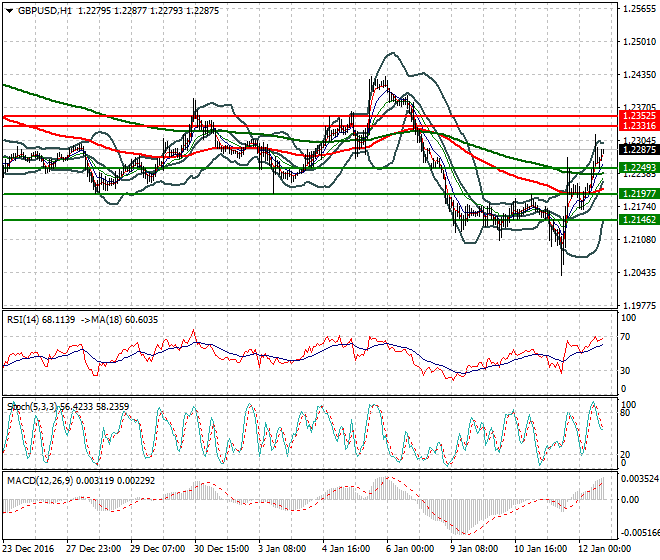Select the red 1.23525 price level label
The height and width of the screenshot is (560, 660).
click(x=639, y=116)
